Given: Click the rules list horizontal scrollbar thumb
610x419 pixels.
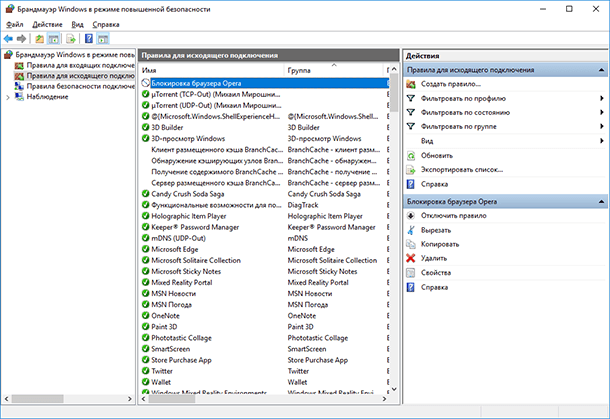Looking at the screenshot, I should click(172, 399).
